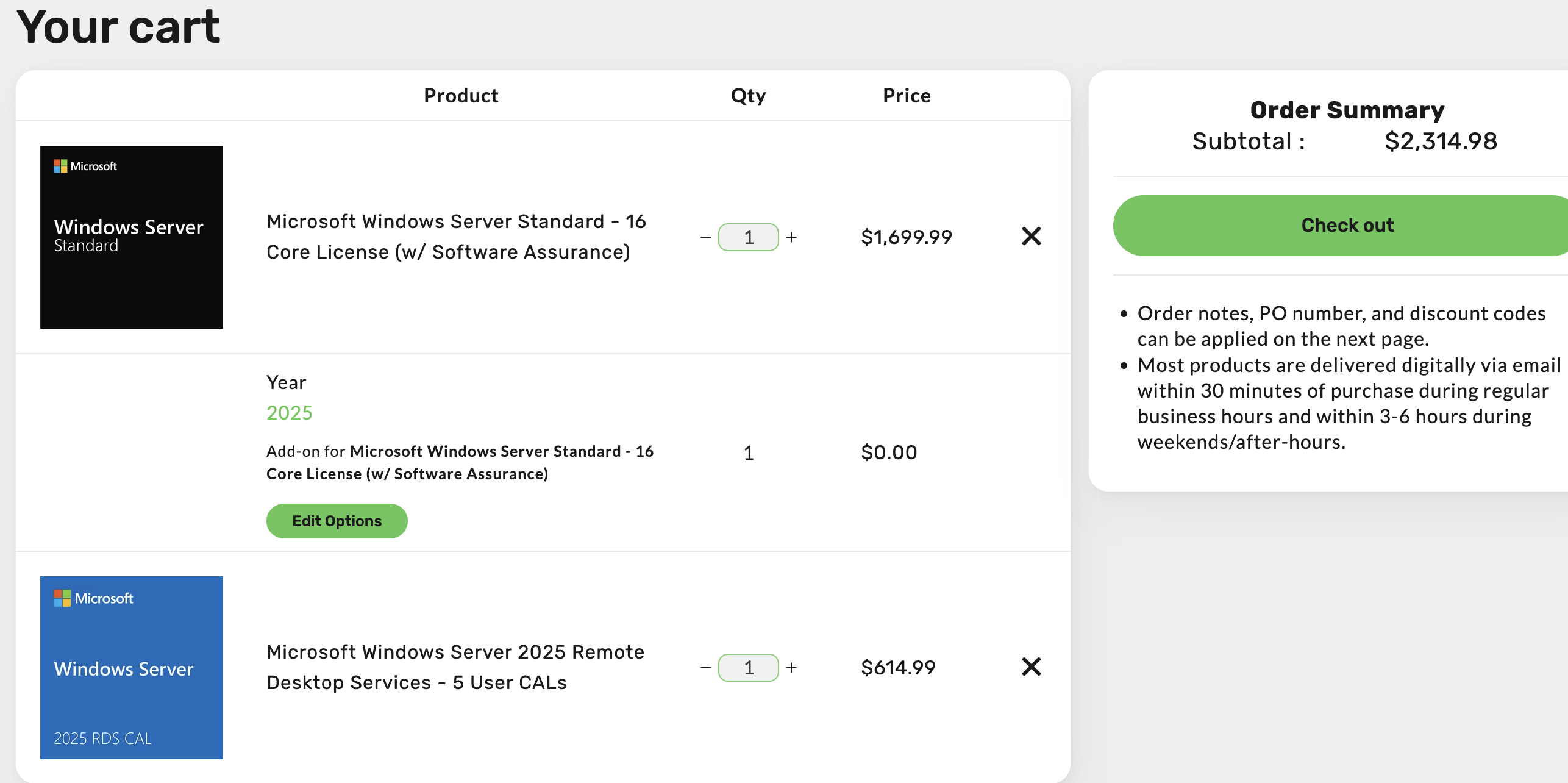Click quantity field for RDS 5 User CALs

tap(749, 668)
